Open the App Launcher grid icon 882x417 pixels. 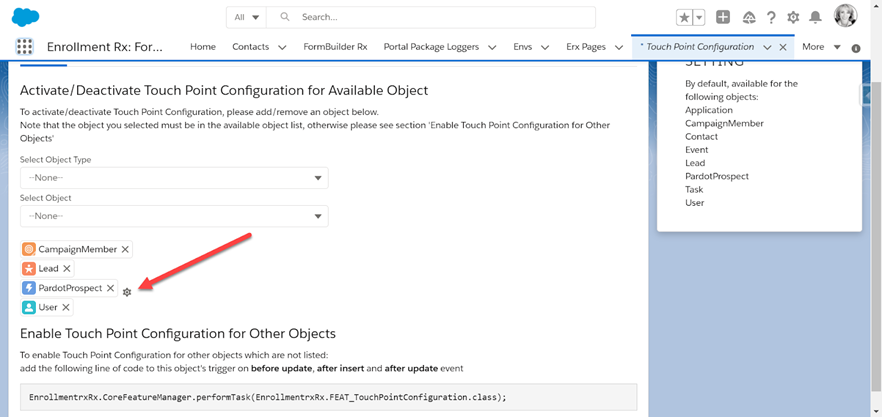point(25,47)
